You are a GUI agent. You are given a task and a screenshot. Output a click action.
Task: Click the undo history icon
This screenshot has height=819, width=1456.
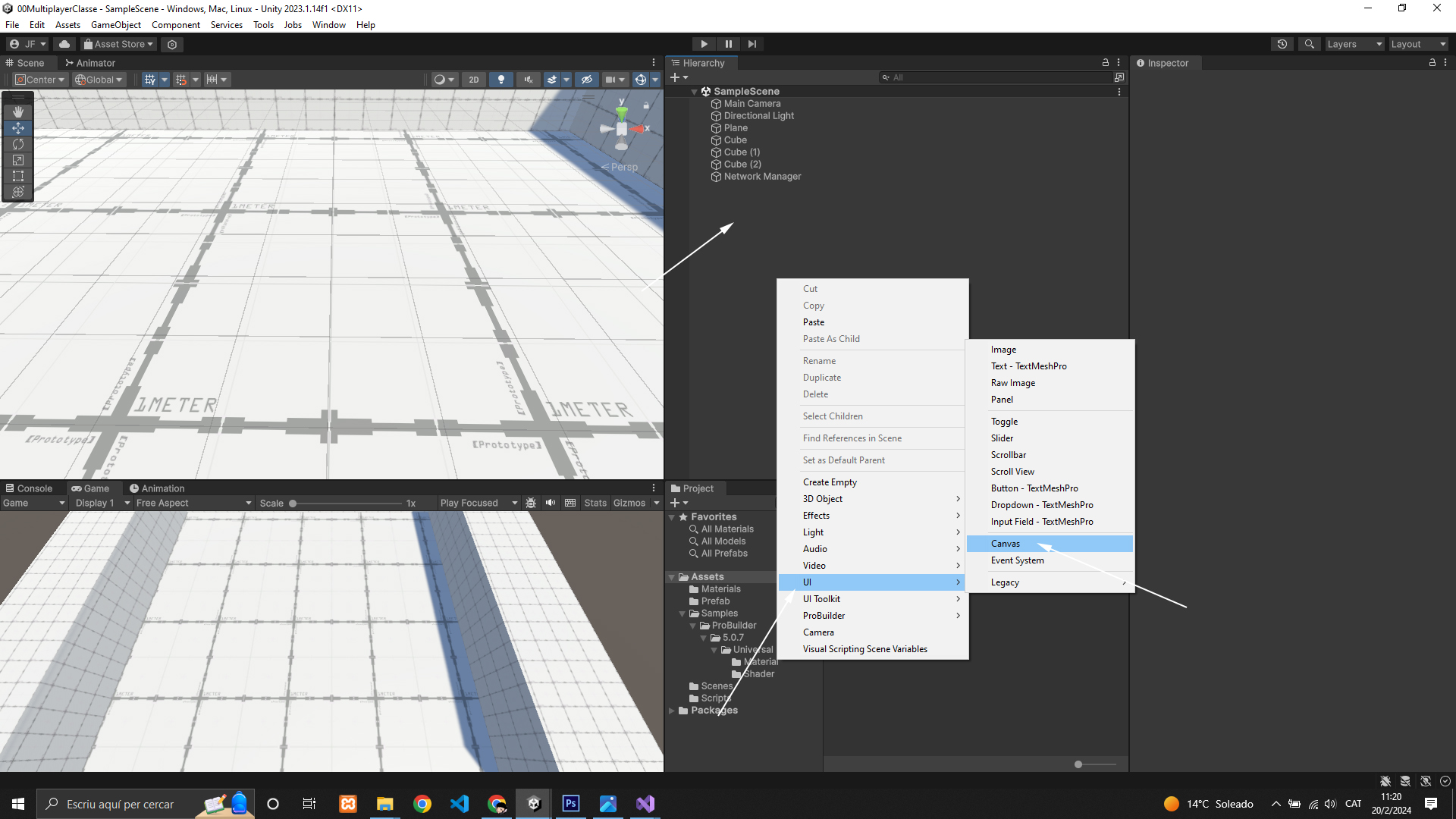tap(1282, 44)
